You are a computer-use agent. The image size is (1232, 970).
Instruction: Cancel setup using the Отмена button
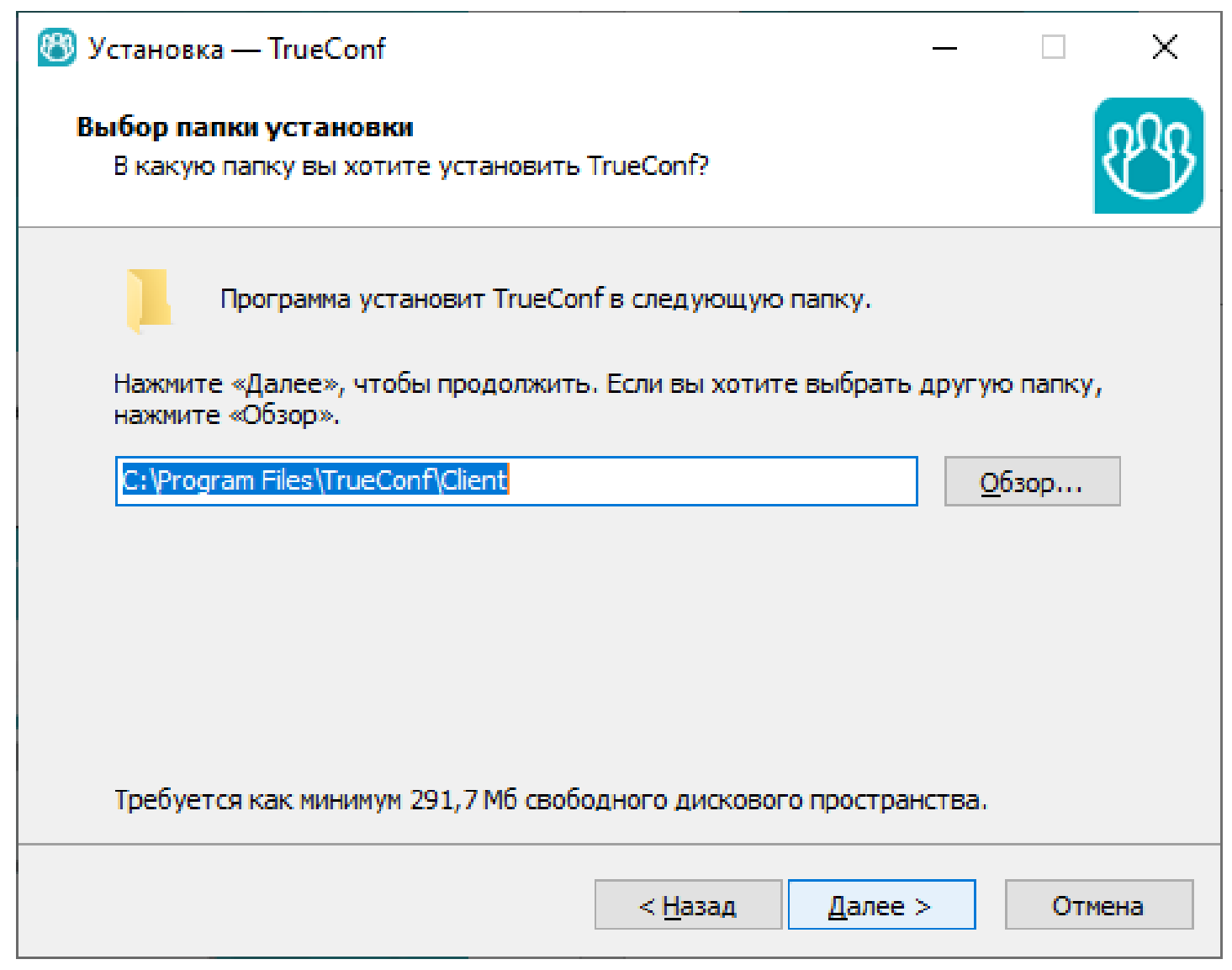pos(1098,905)
